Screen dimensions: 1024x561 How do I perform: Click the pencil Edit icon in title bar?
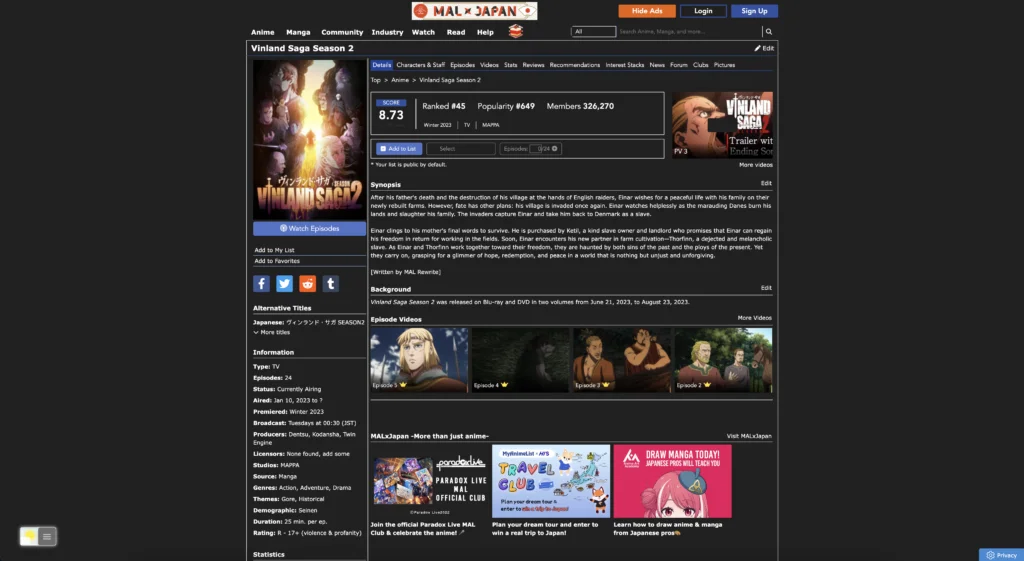point(764,48)
